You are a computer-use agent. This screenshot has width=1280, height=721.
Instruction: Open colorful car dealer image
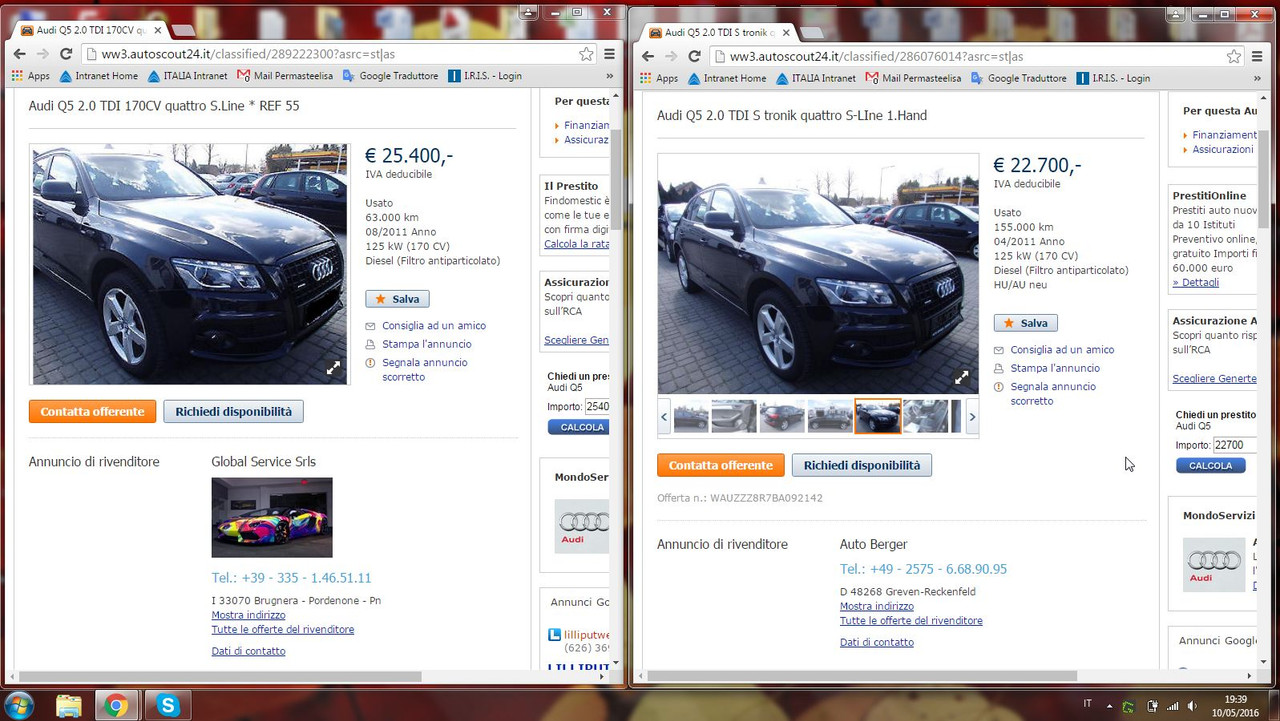click(x=272, y=517)
